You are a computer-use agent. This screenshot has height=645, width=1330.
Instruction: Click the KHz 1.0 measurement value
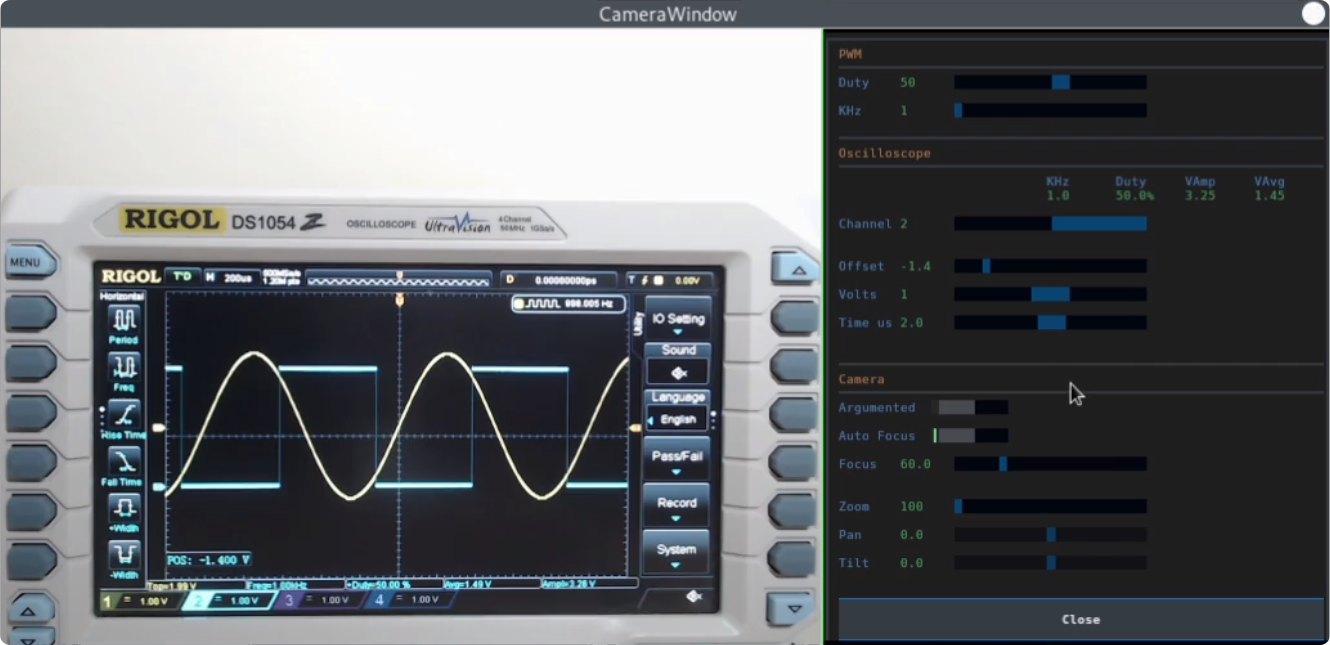click(x=1058, y=195)
